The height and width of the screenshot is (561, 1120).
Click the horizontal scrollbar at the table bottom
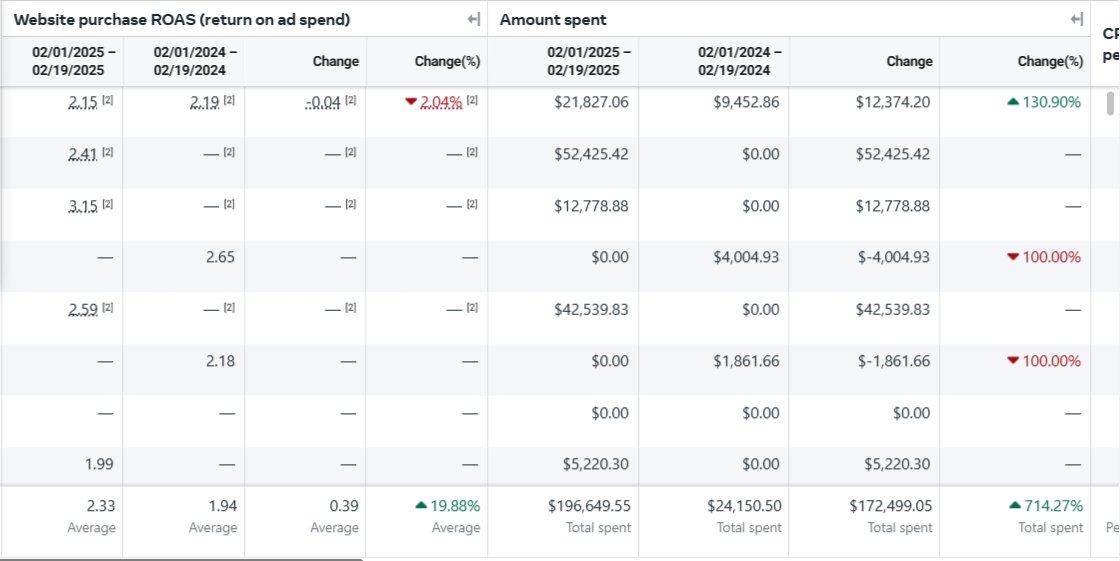click(x=181, y=559)
